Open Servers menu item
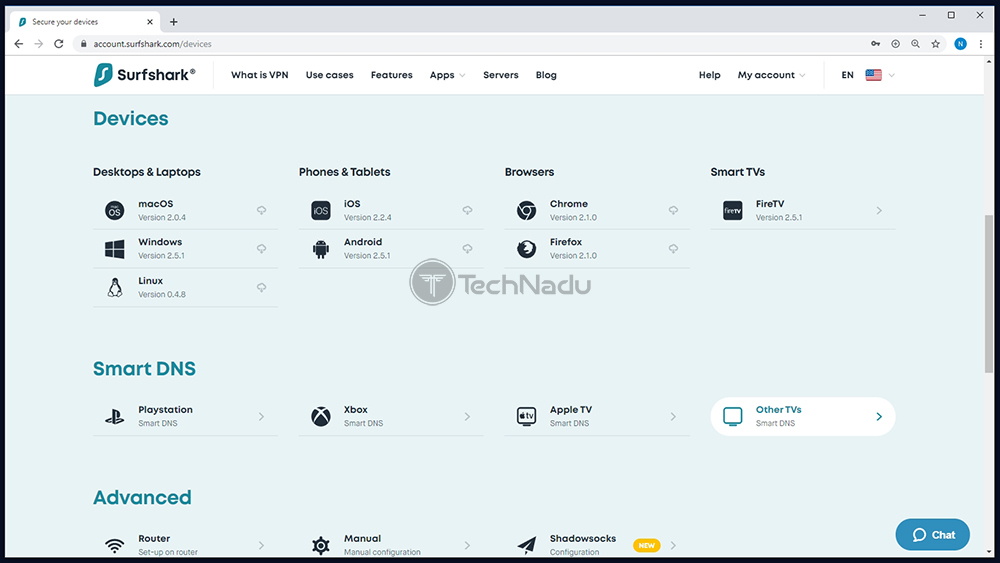The image size is (1000, 563). pyautogui.click(x=501, y=75)
